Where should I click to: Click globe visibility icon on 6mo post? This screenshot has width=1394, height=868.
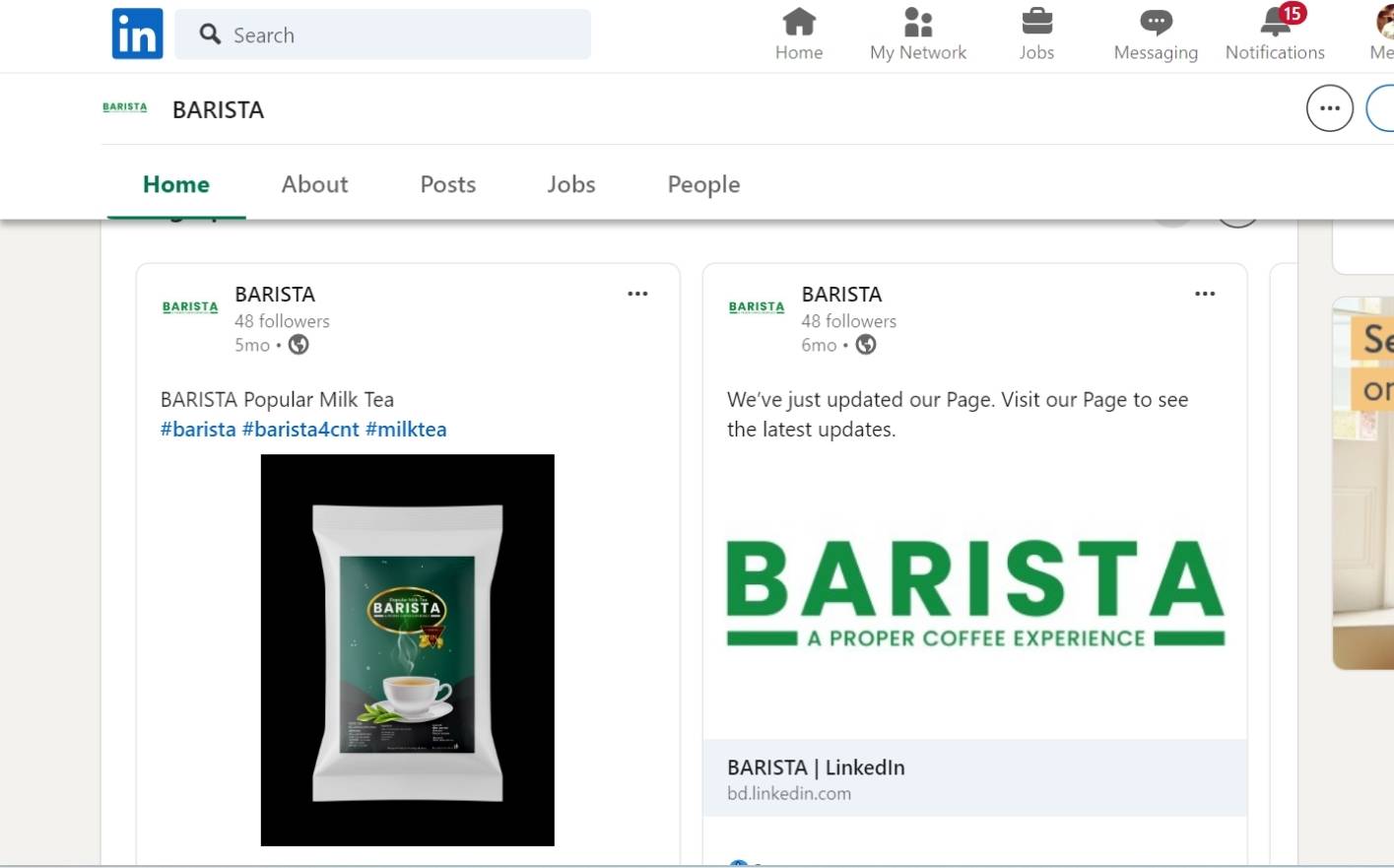pos(866,345)
